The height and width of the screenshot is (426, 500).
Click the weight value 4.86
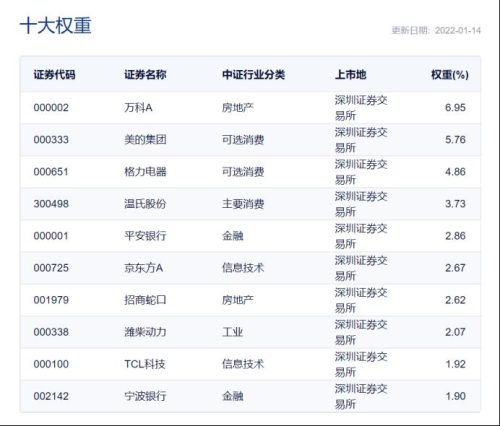(455, 172)
